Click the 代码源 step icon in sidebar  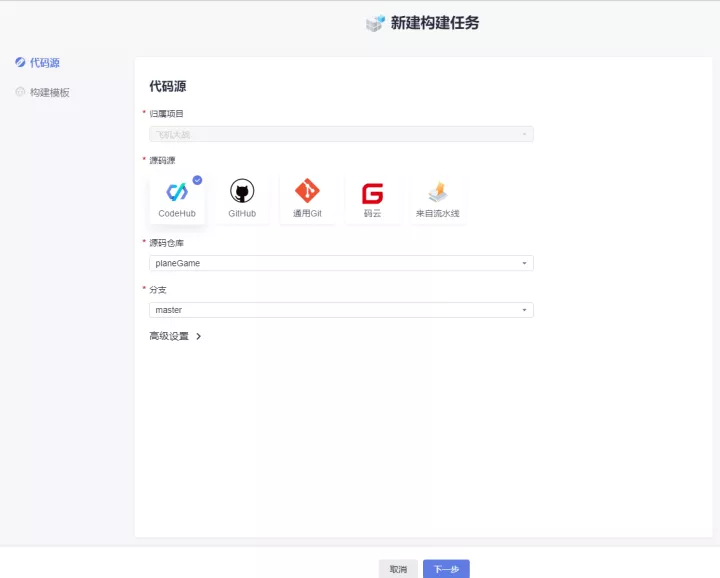point(20,62)
